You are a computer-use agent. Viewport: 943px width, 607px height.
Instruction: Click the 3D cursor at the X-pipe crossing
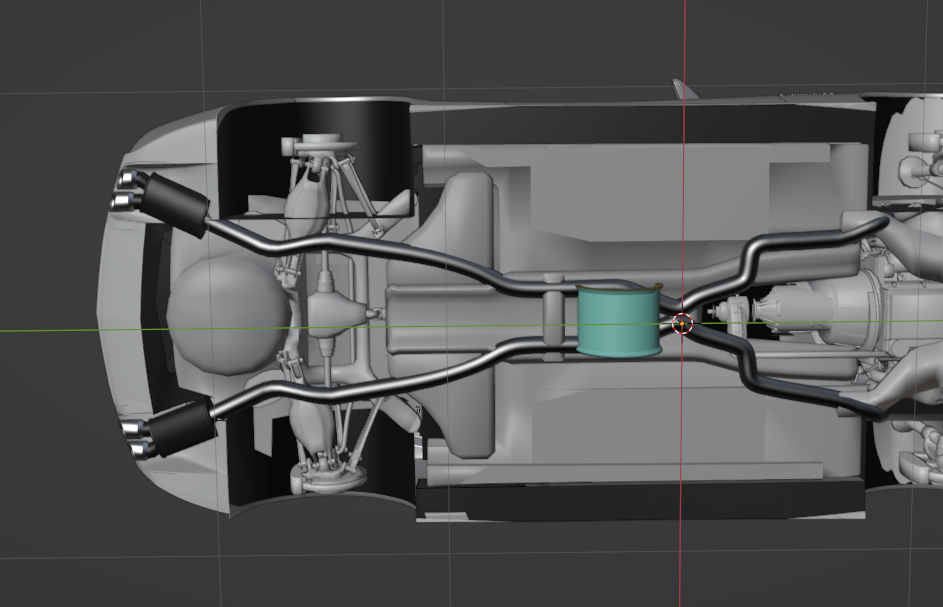[682, 324]
